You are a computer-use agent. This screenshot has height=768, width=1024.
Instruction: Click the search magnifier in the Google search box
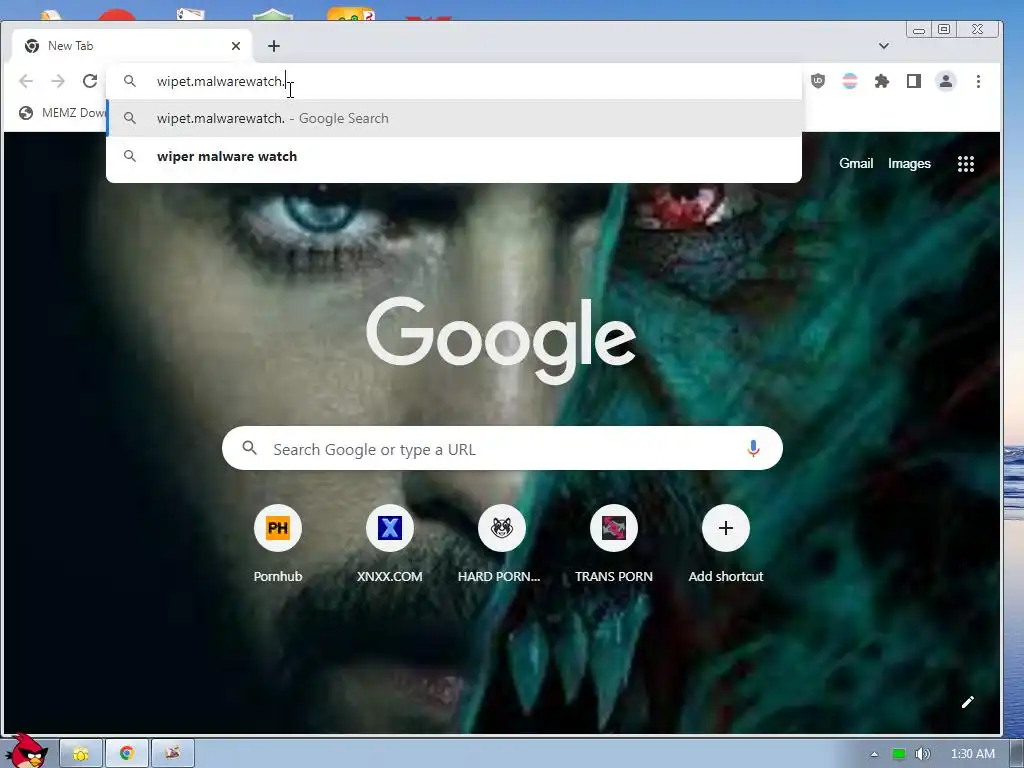point(249,448)
